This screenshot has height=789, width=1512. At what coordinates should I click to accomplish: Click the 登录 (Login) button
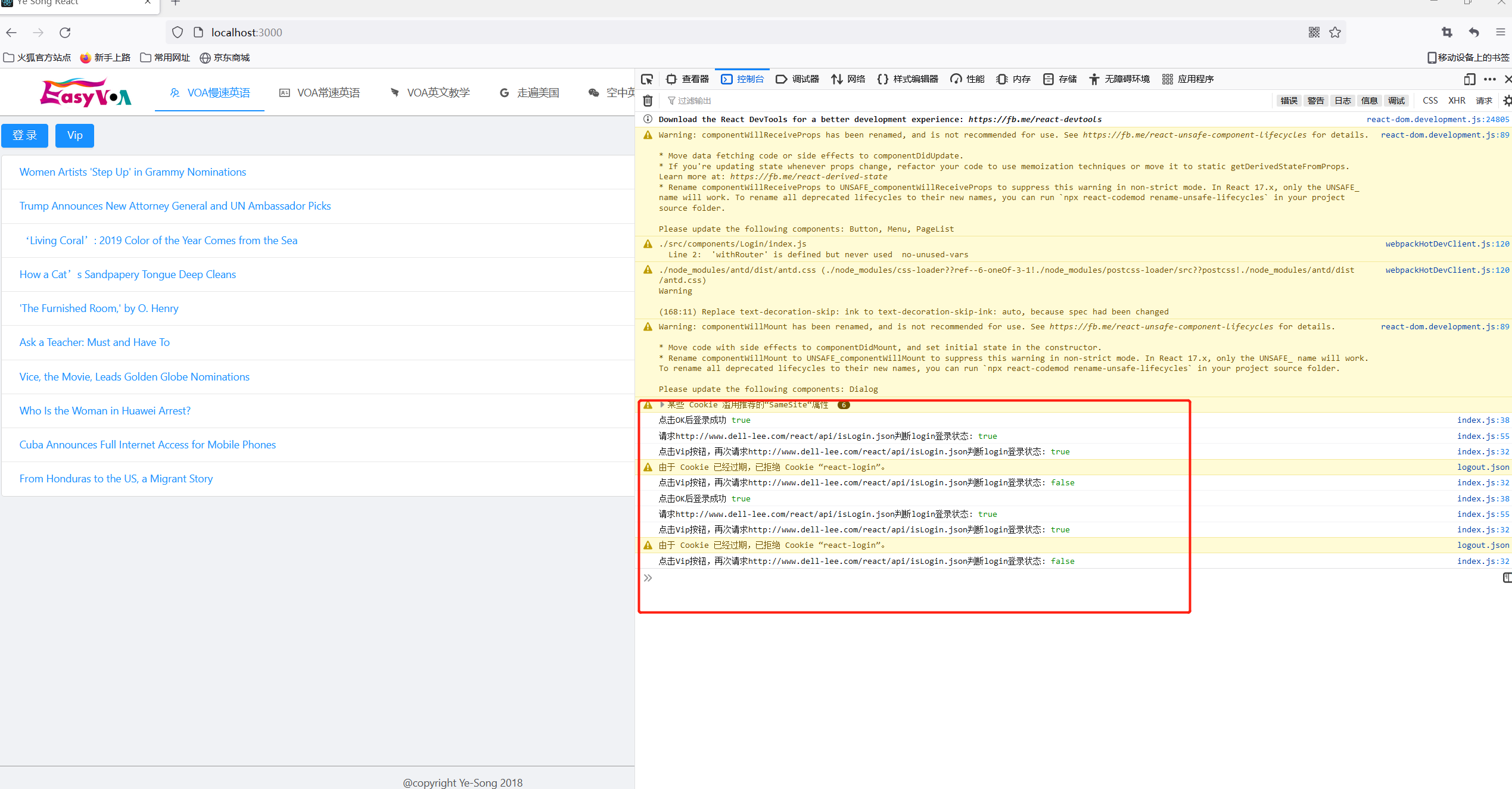click(25, 134)
